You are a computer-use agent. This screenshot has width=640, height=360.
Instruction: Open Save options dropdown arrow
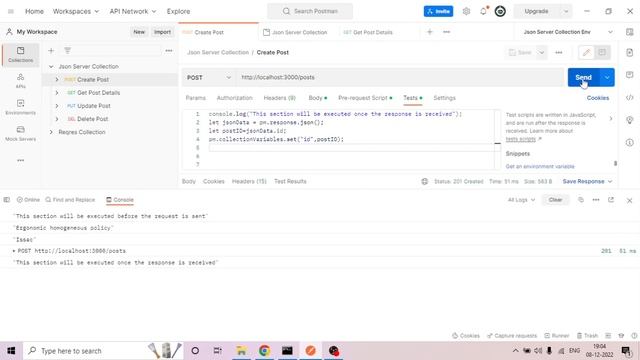pos(542,52)
